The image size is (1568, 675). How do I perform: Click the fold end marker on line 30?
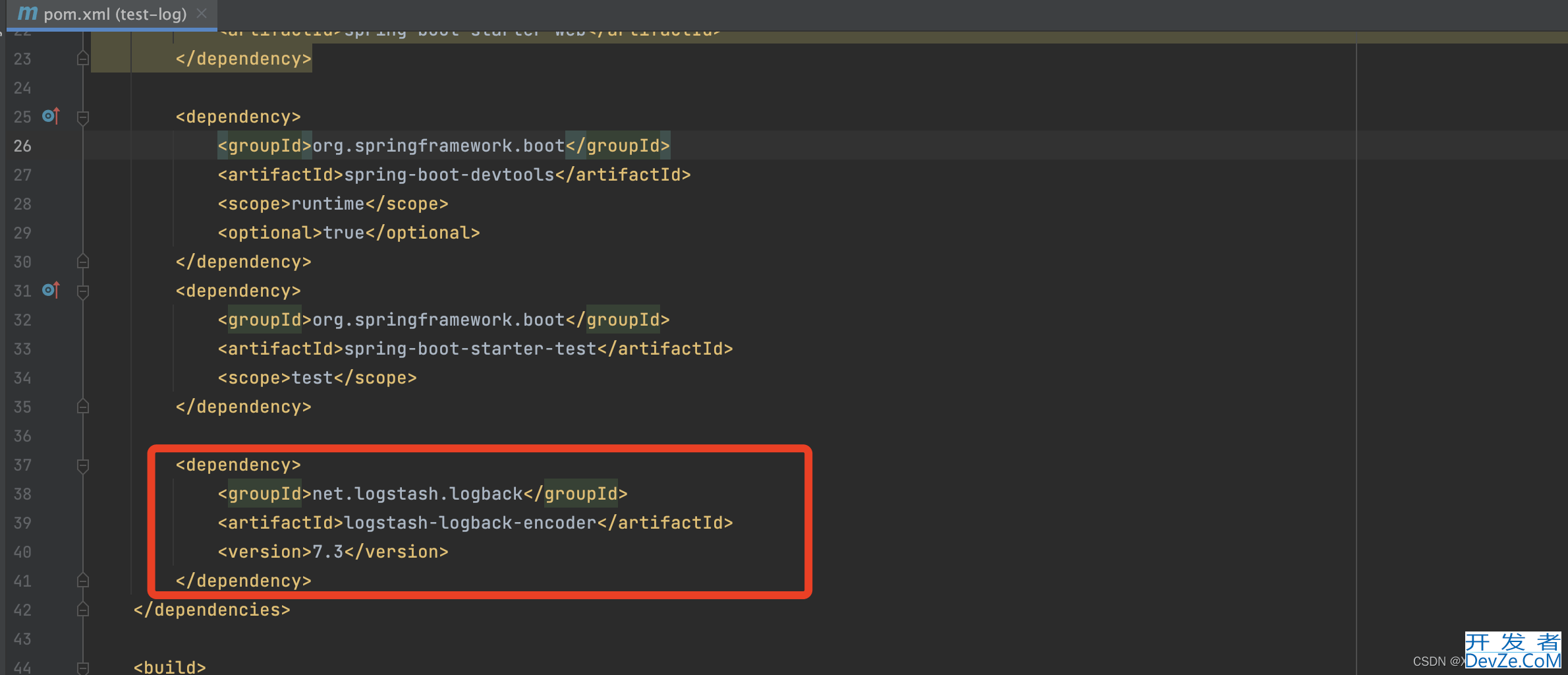coord(83,261)
